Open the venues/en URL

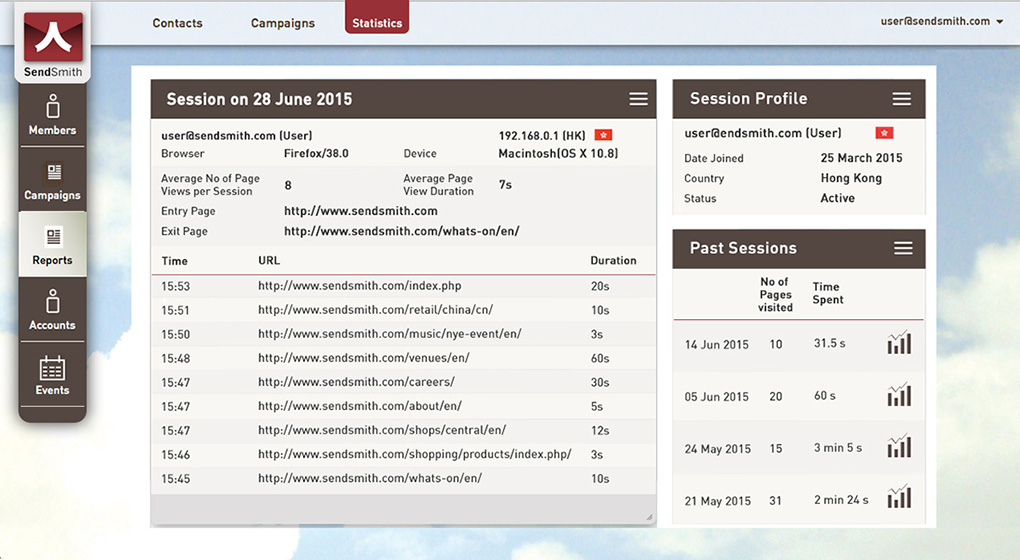point(364,358)
